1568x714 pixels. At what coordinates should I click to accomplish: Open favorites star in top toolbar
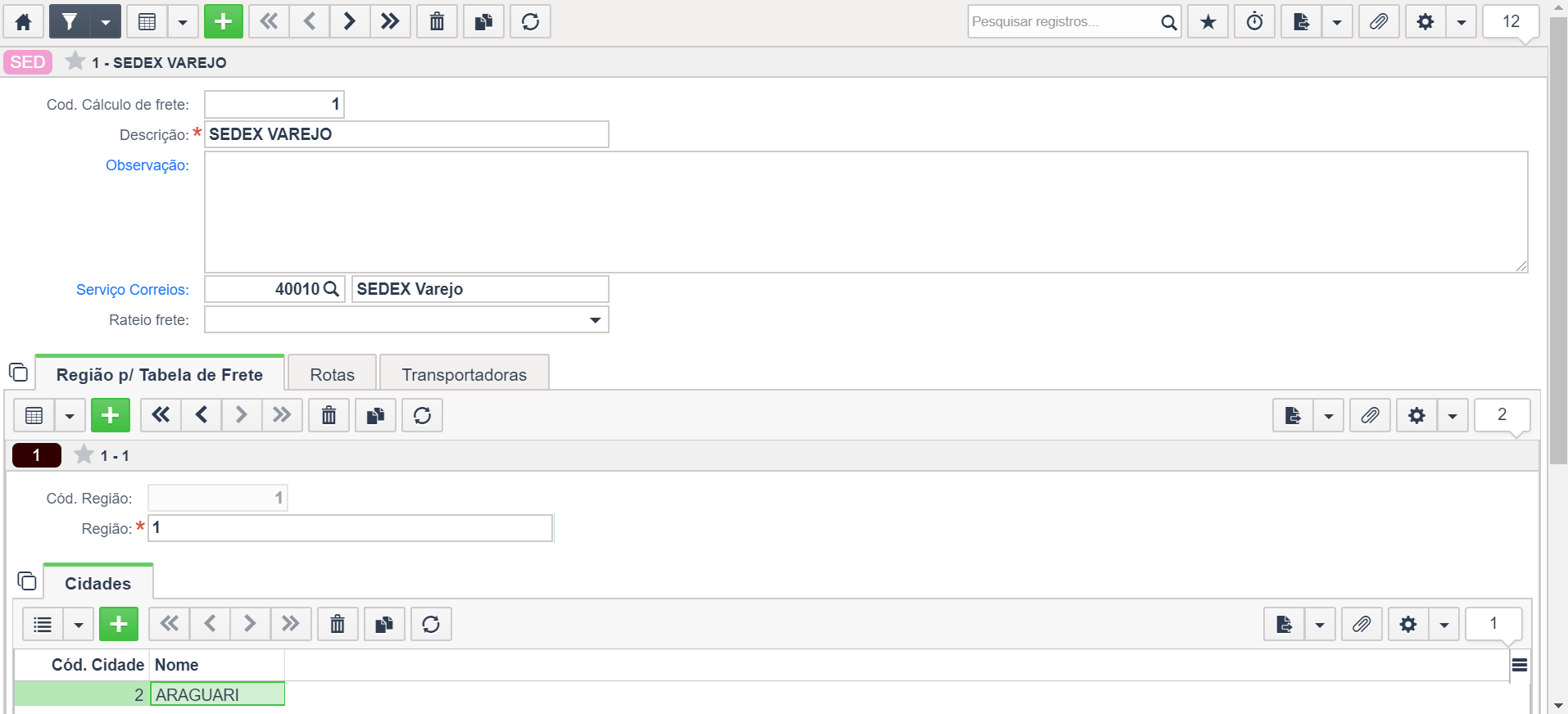[x=1208, y=21]
